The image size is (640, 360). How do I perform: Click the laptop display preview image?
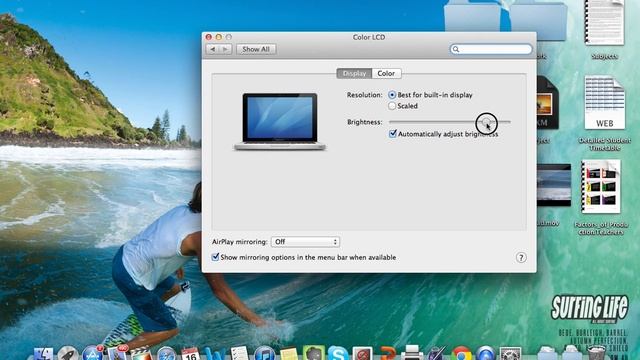point(280,122)
